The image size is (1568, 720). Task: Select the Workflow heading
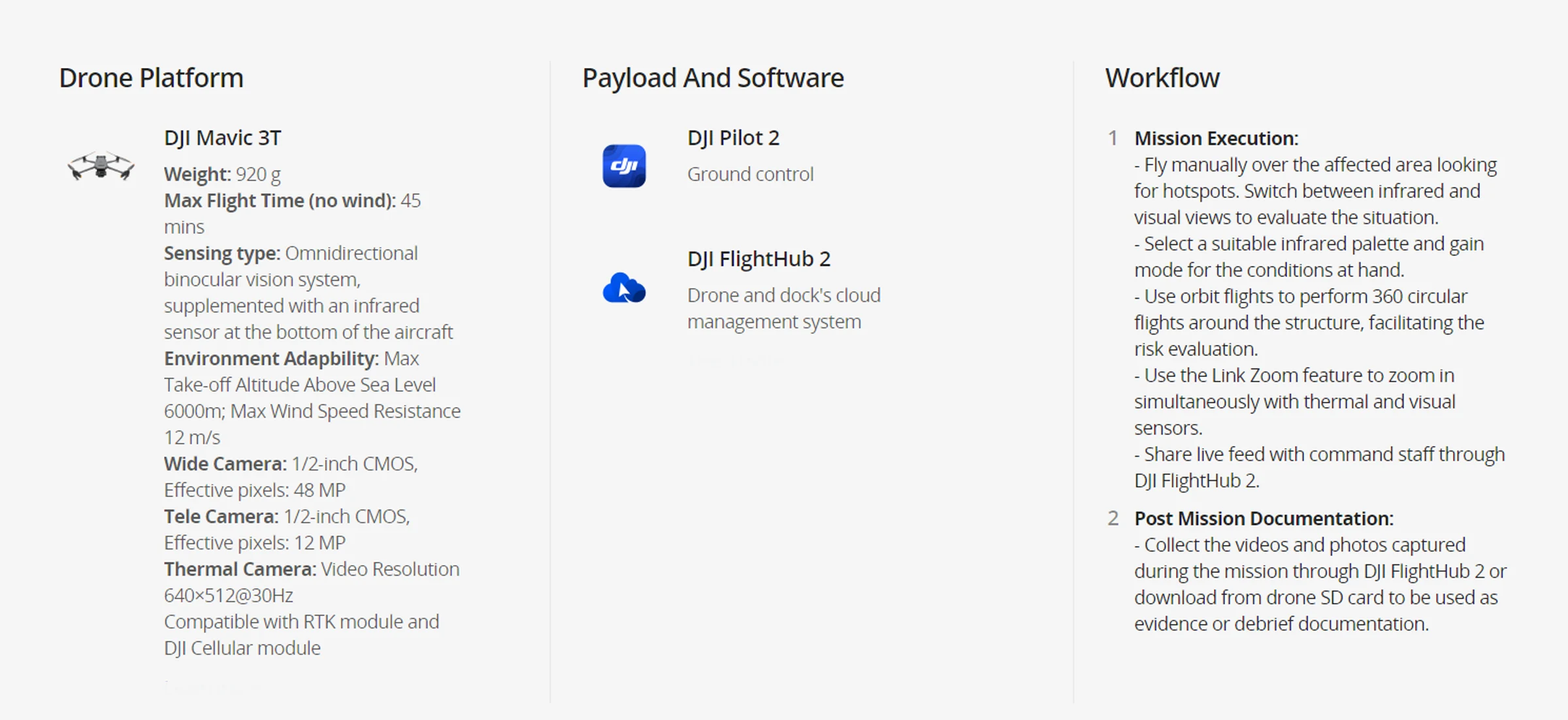1162,78
